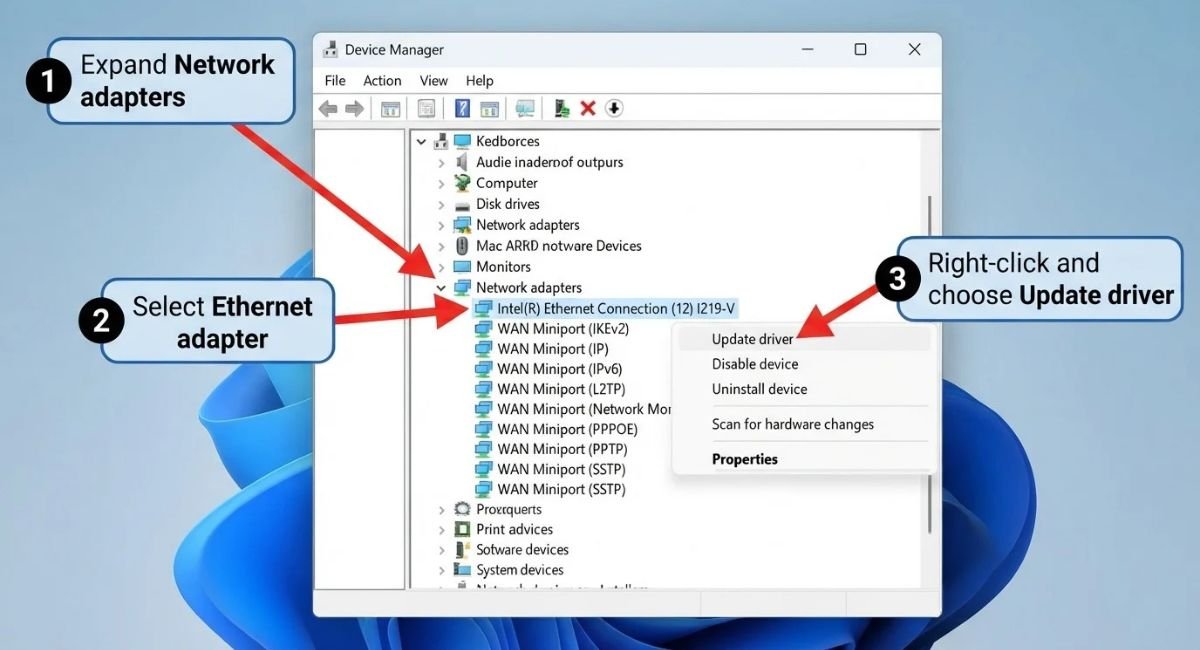
Task: Click the Disk drives icon
Action: coord(462,204)
